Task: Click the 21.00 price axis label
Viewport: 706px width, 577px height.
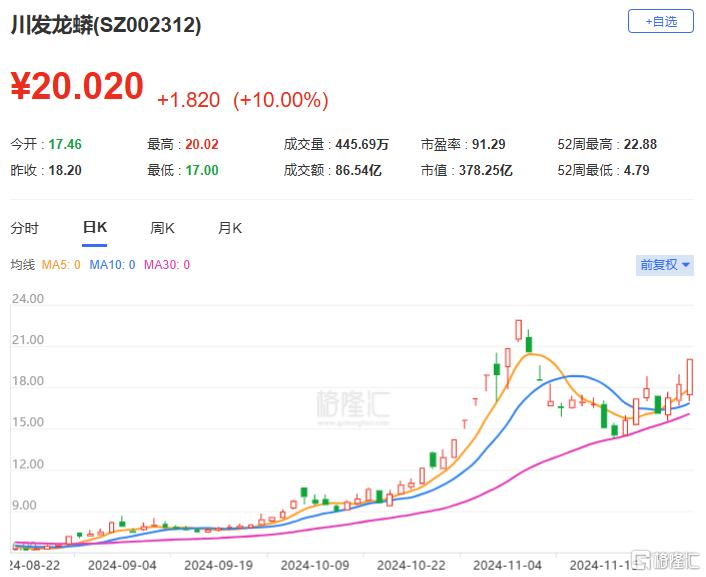Action: pyautogui.click(x=28, y=340)
